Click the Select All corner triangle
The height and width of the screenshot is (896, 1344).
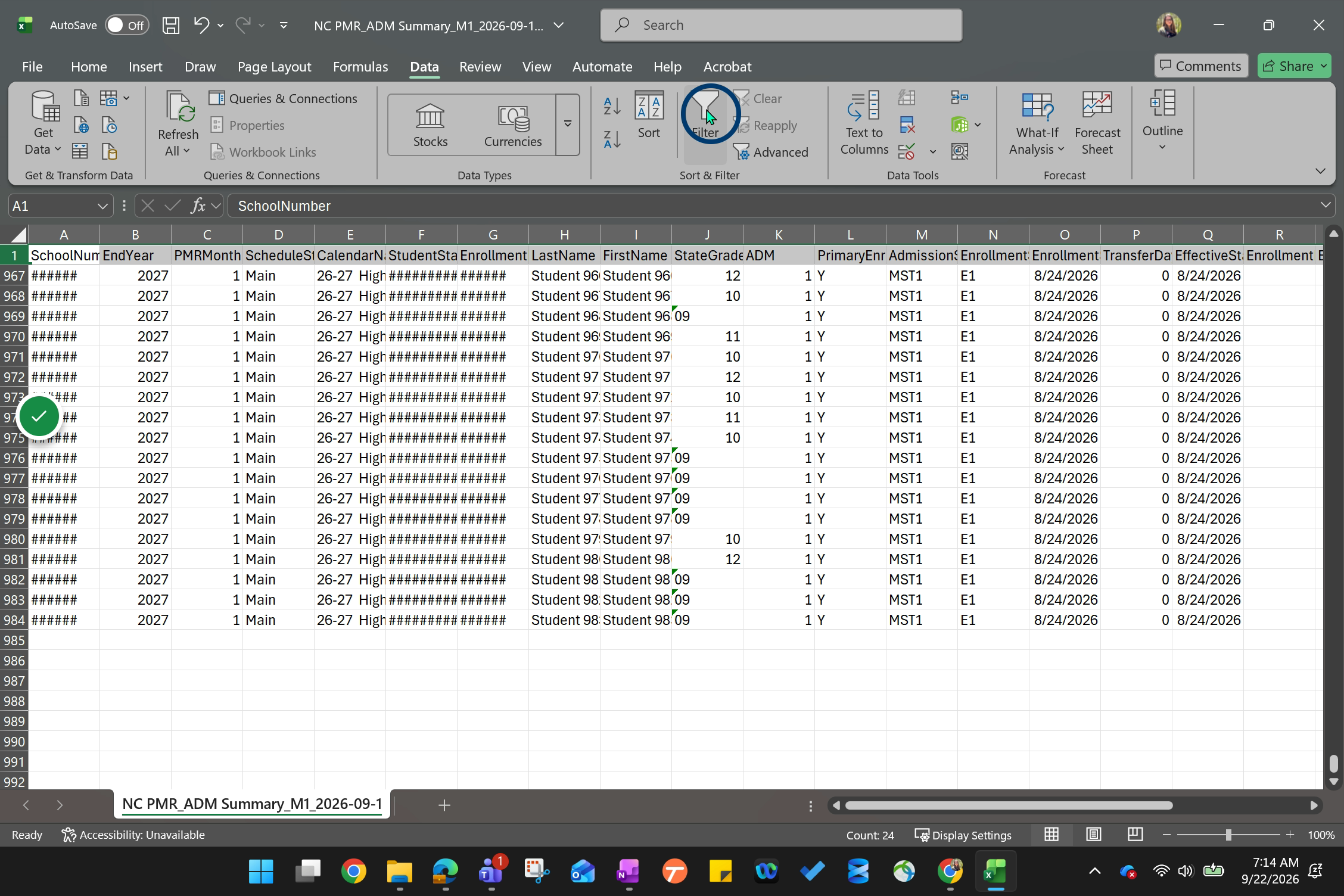click(18, 234)
